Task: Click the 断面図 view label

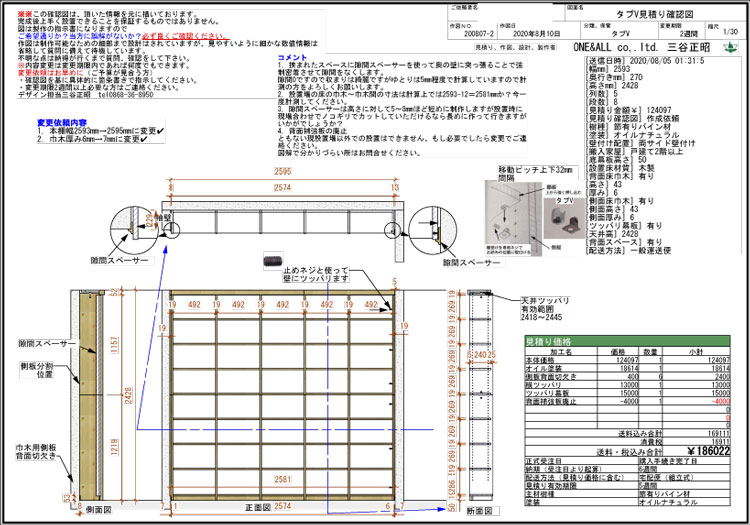Action: (x=479, y=511)
